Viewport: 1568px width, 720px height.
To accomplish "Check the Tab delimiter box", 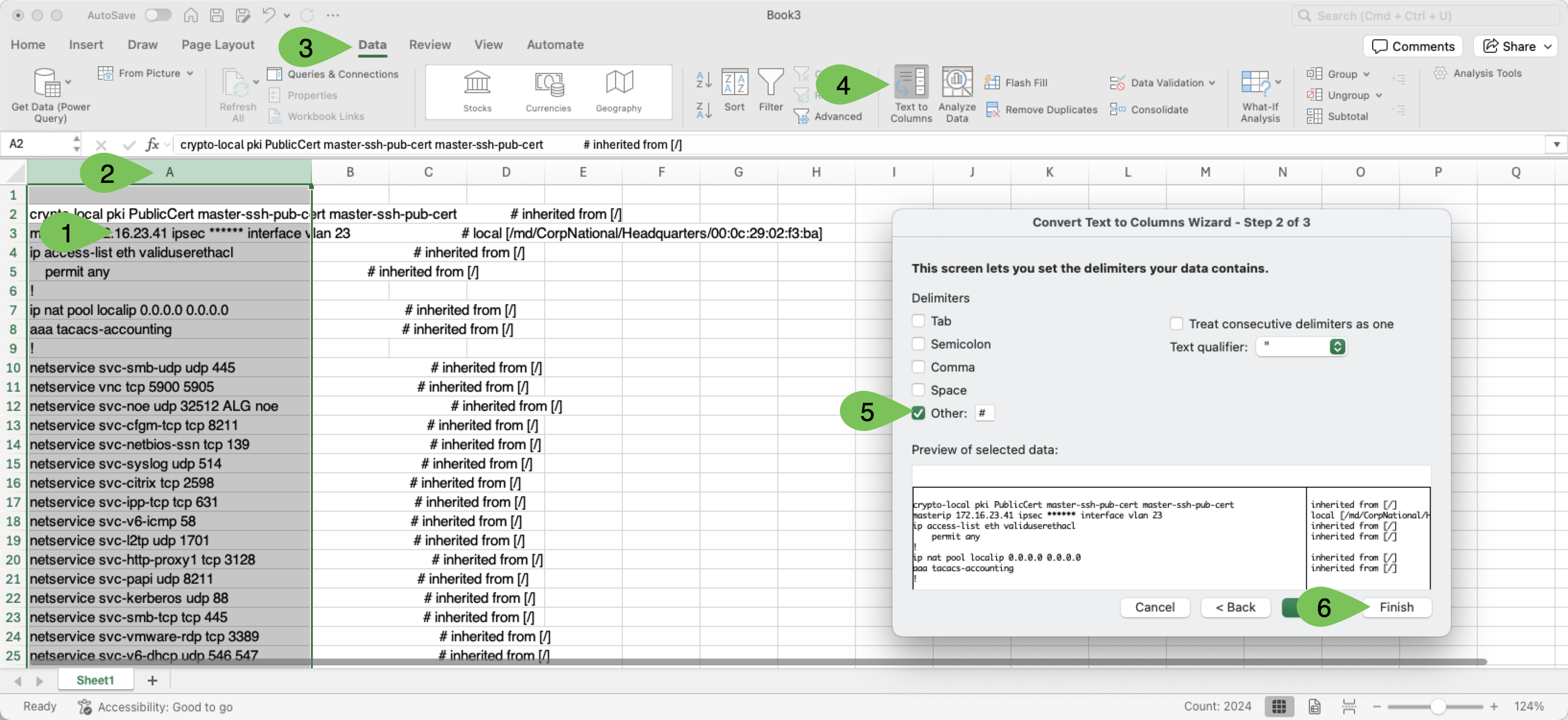I will pyautogui.click(x=918, y=321).
